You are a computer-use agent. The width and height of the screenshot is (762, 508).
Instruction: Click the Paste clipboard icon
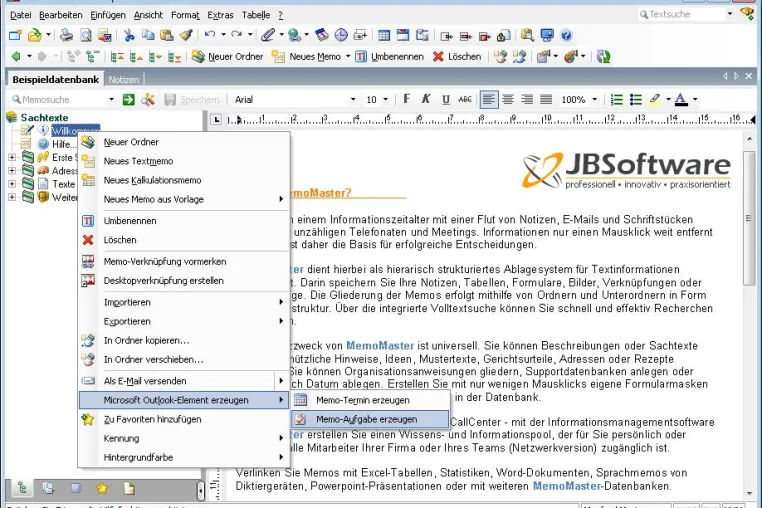tap(167, 35)
